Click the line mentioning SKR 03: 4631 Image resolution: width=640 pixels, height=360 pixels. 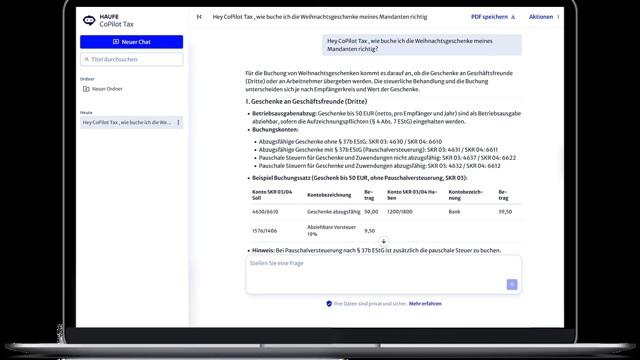point(378,150)
